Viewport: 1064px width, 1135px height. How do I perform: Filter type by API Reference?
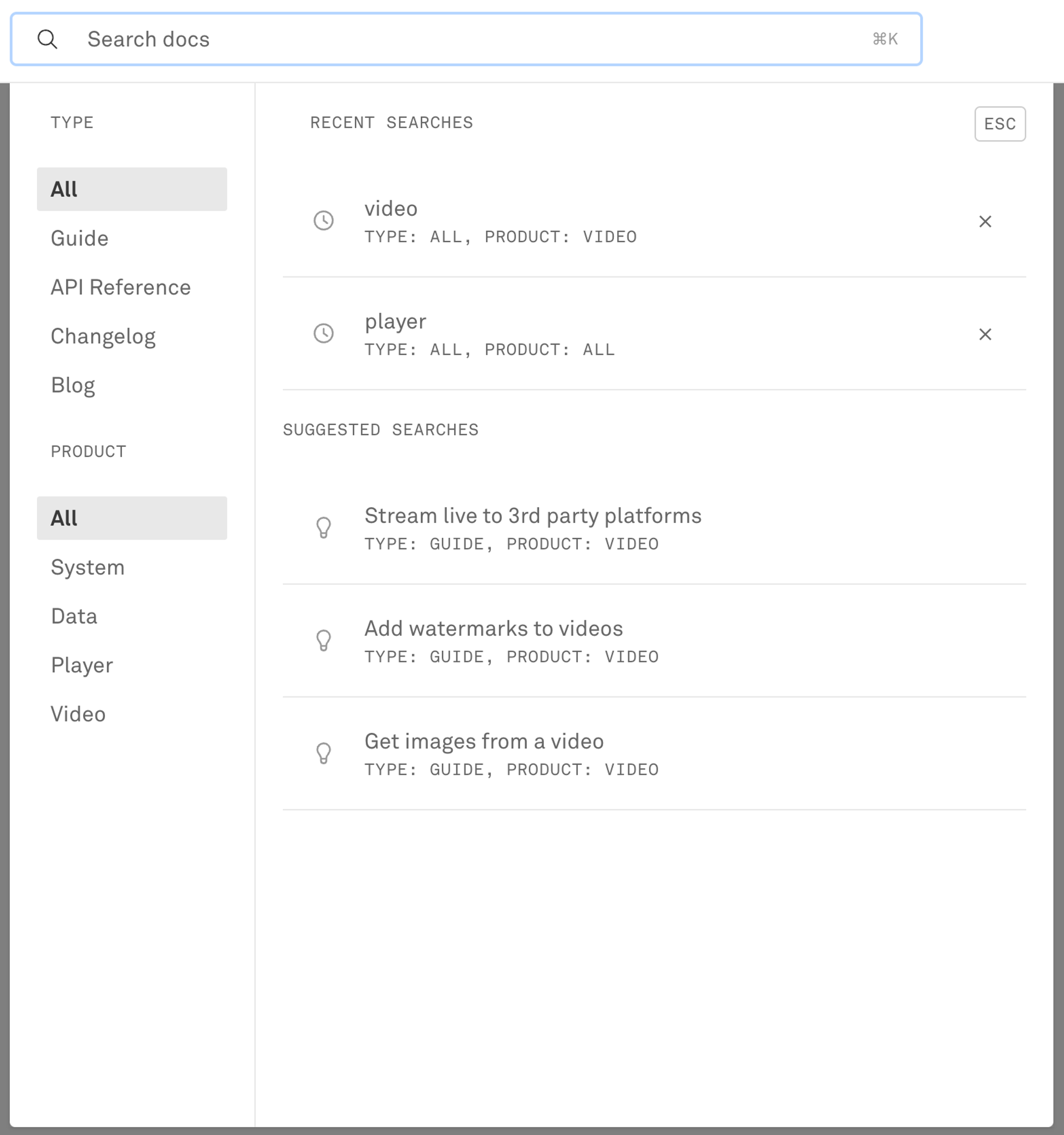click(121, 287)
